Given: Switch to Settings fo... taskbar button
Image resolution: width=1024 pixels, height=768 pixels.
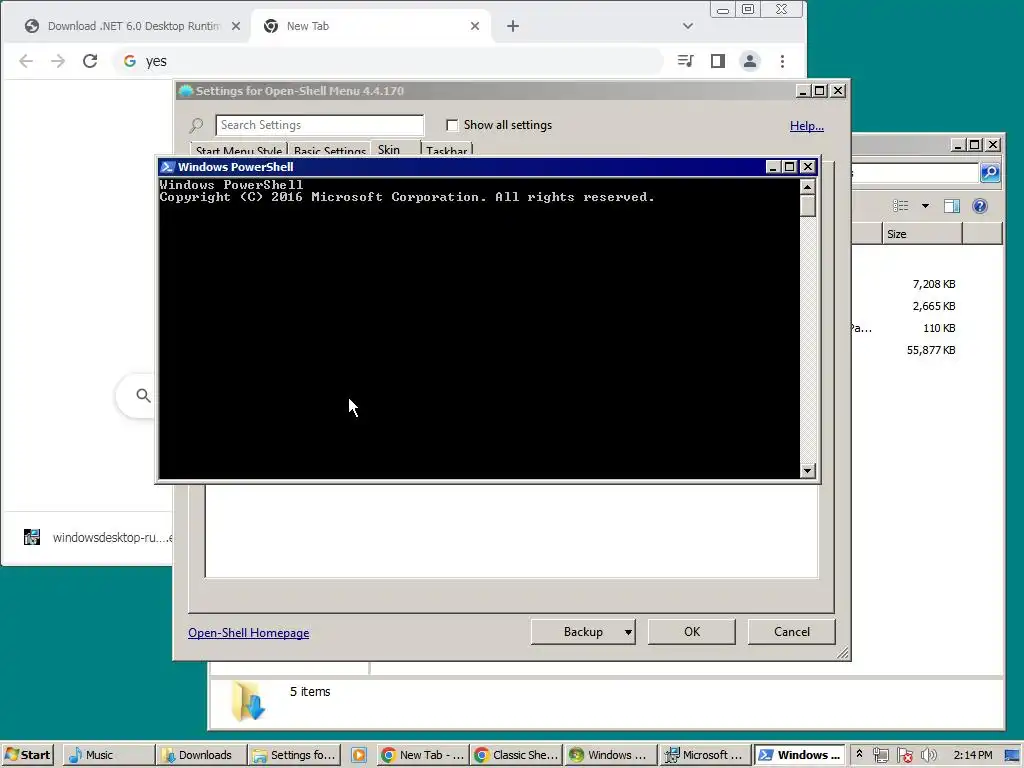Looking at the screenshot, I should tap(294, 755).
